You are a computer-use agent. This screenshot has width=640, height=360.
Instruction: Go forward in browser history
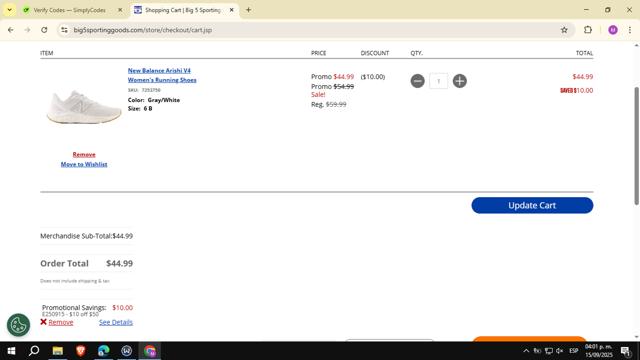(x=27, y=30)
